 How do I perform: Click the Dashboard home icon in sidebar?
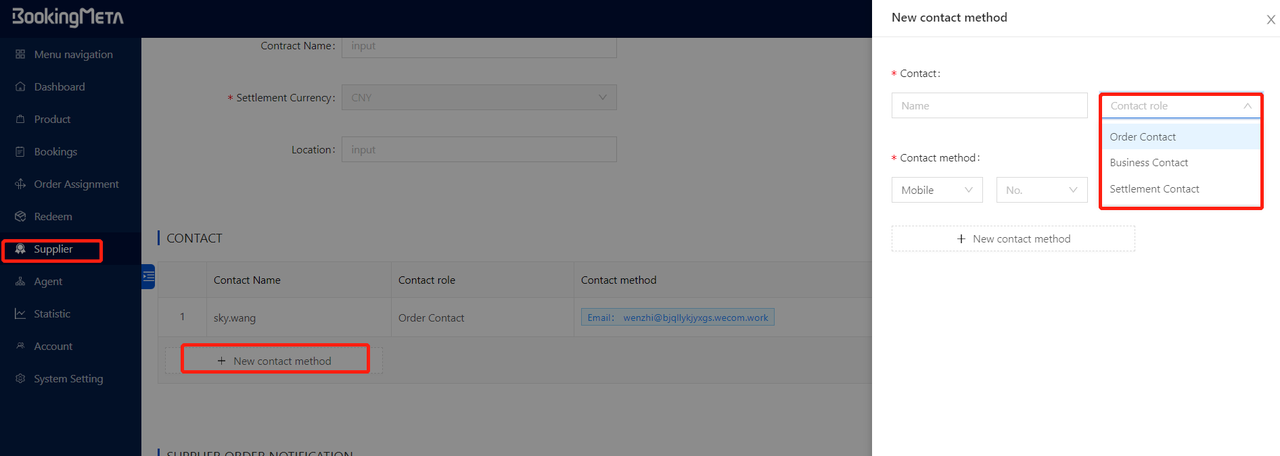click(x=20, y=87)
